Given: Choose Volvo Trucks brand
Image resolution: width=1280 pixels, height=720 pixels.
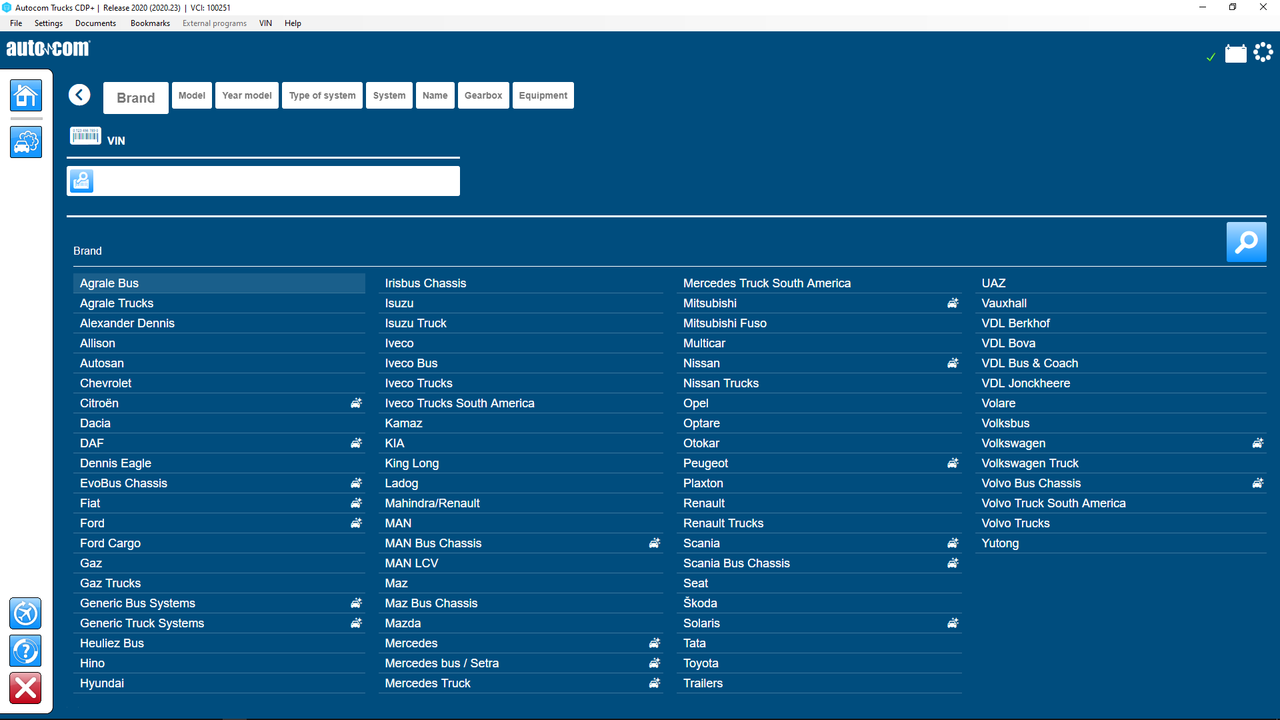Looking at the screenshot, I should pyautogui.click(x=1121, y=523).
